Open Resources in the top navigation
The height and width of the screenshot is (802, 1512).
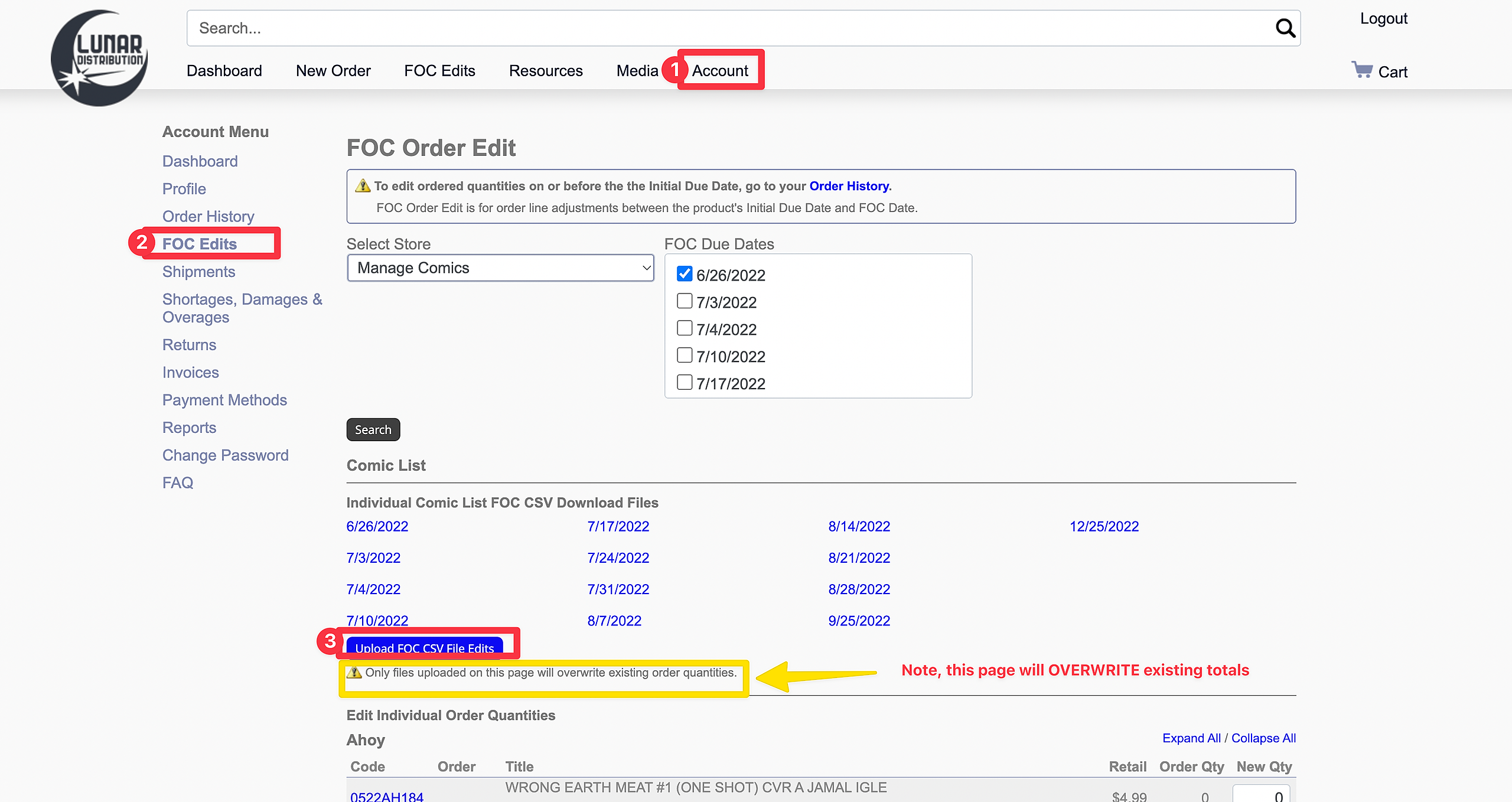tap(546, 71)
